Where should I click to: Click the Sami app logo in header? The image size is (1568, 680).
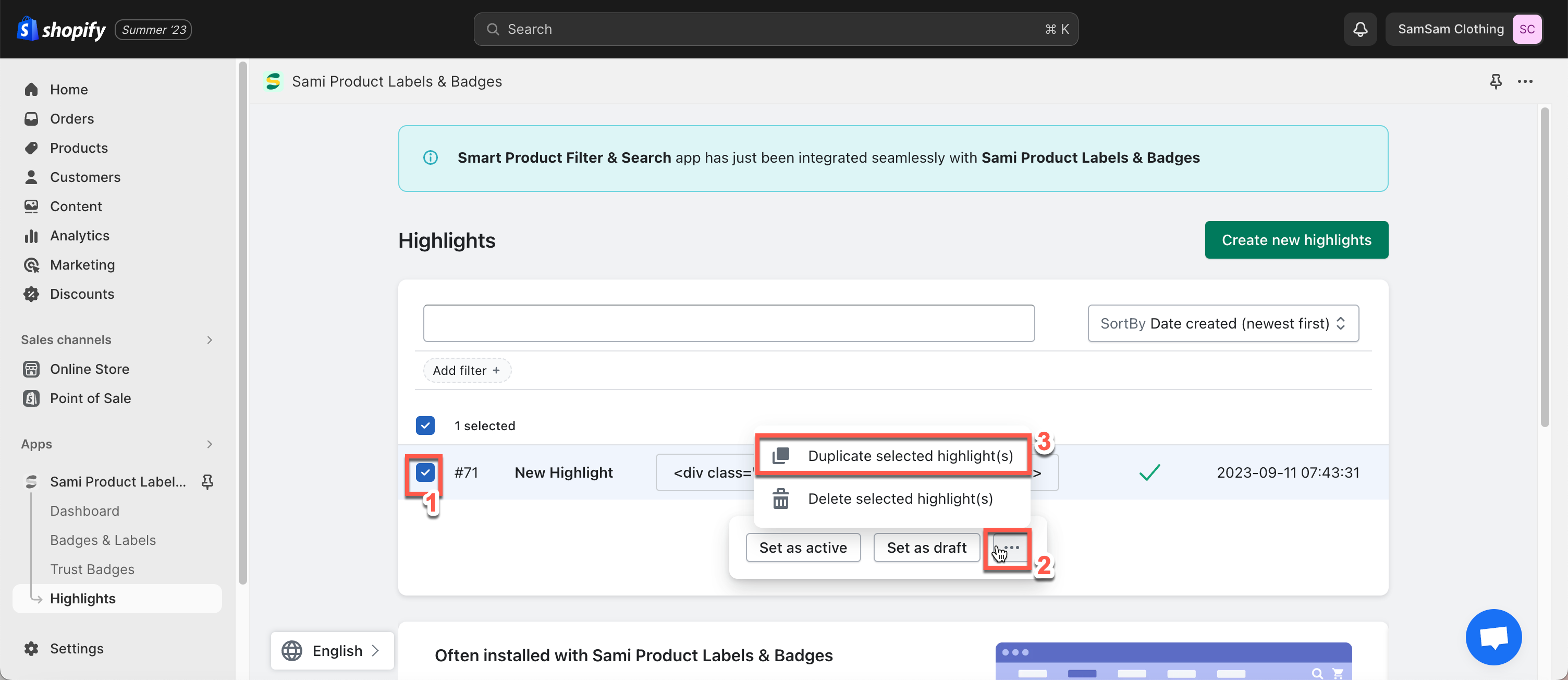coord(273,81)
